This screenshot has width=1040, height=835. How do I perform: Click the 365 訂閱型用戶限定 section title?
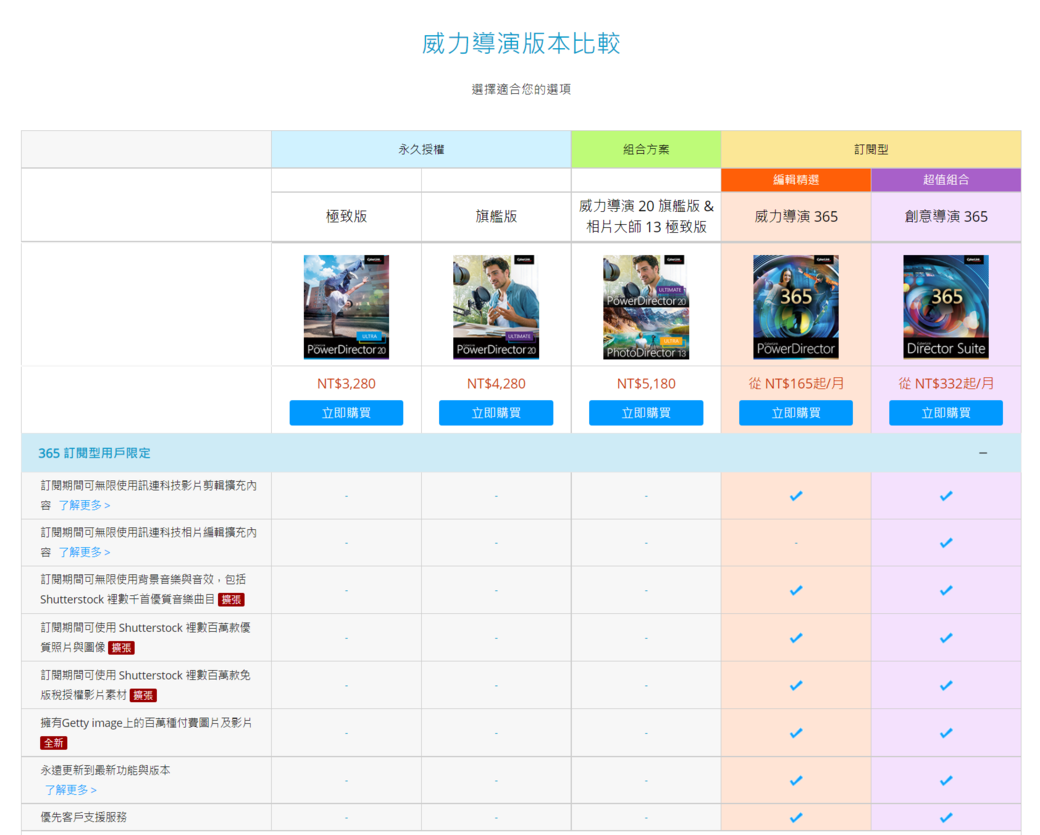[x=94, y=453]
